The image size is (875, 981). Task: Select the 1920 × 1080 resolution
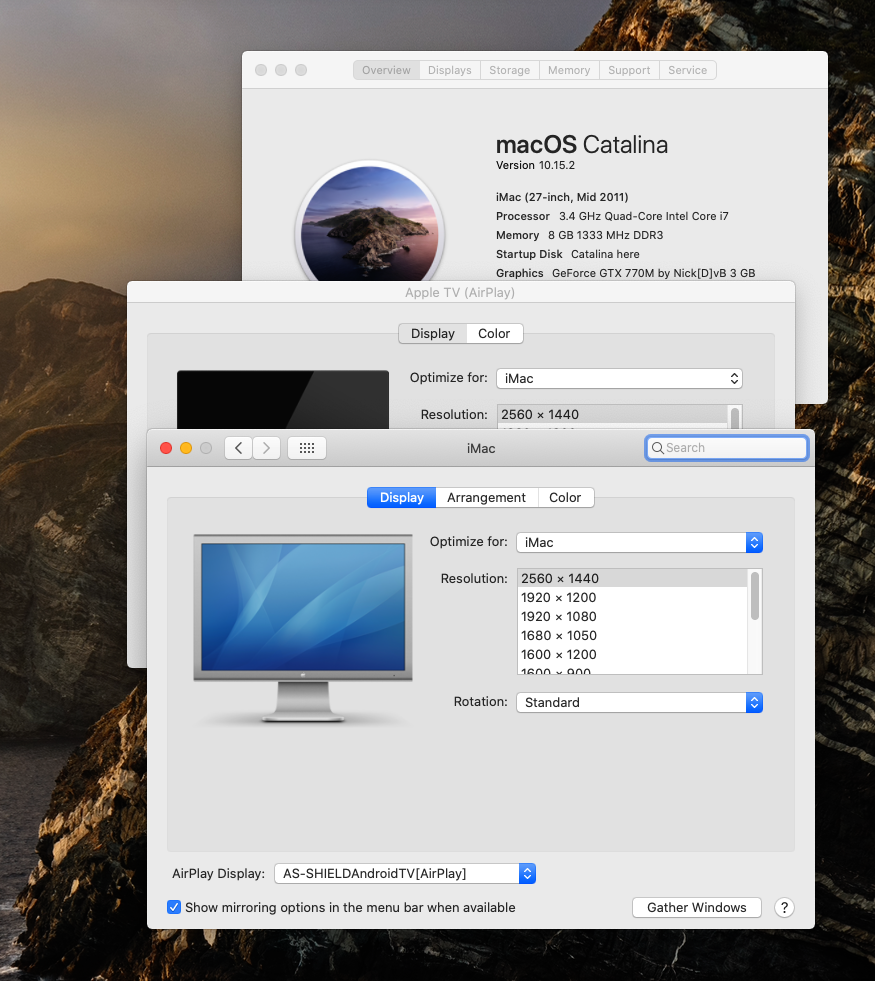click(632, 616)
